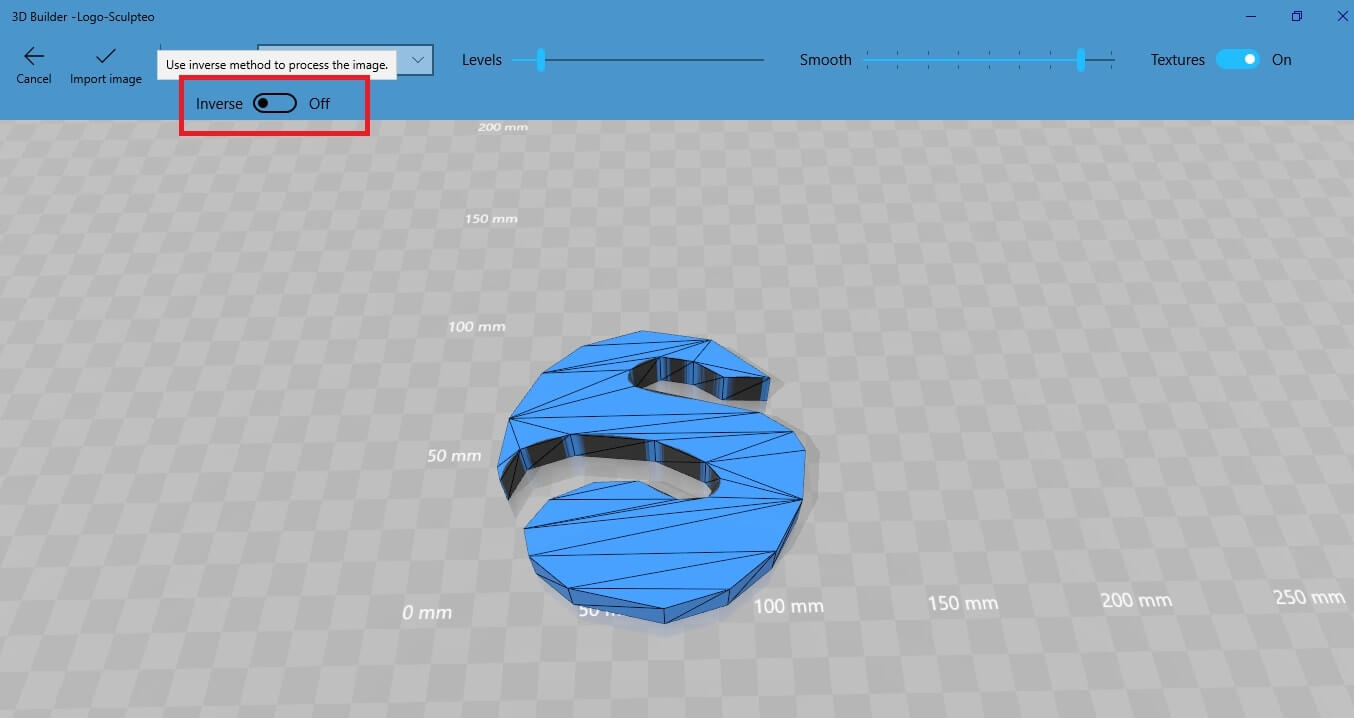Click the Smooth slider handle

[1081, 60]
